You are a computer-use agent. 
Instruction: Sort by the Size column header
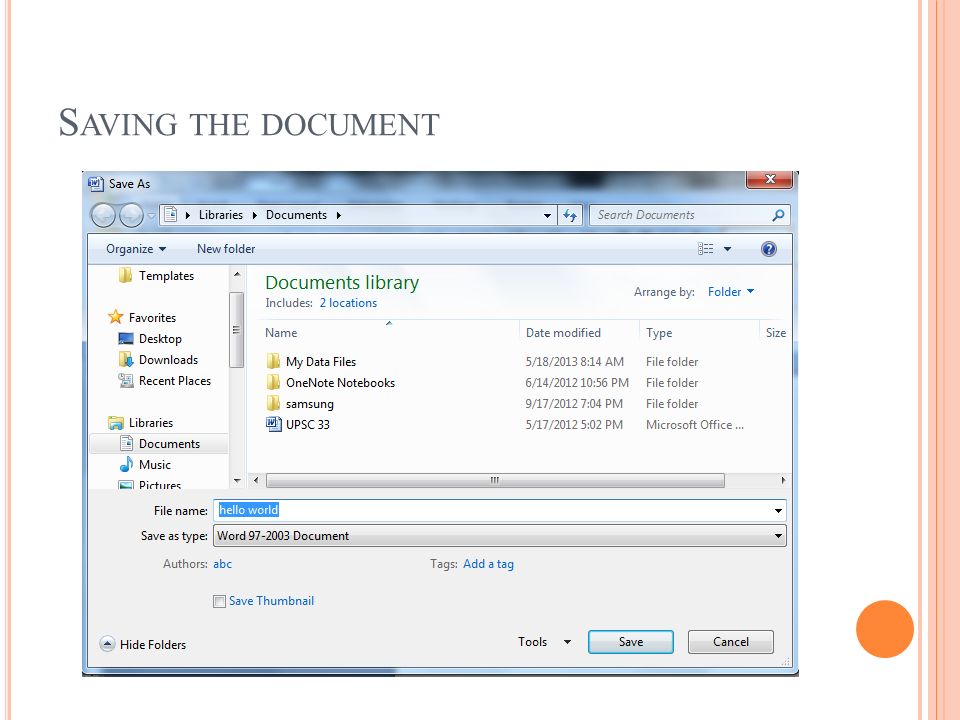775,332
